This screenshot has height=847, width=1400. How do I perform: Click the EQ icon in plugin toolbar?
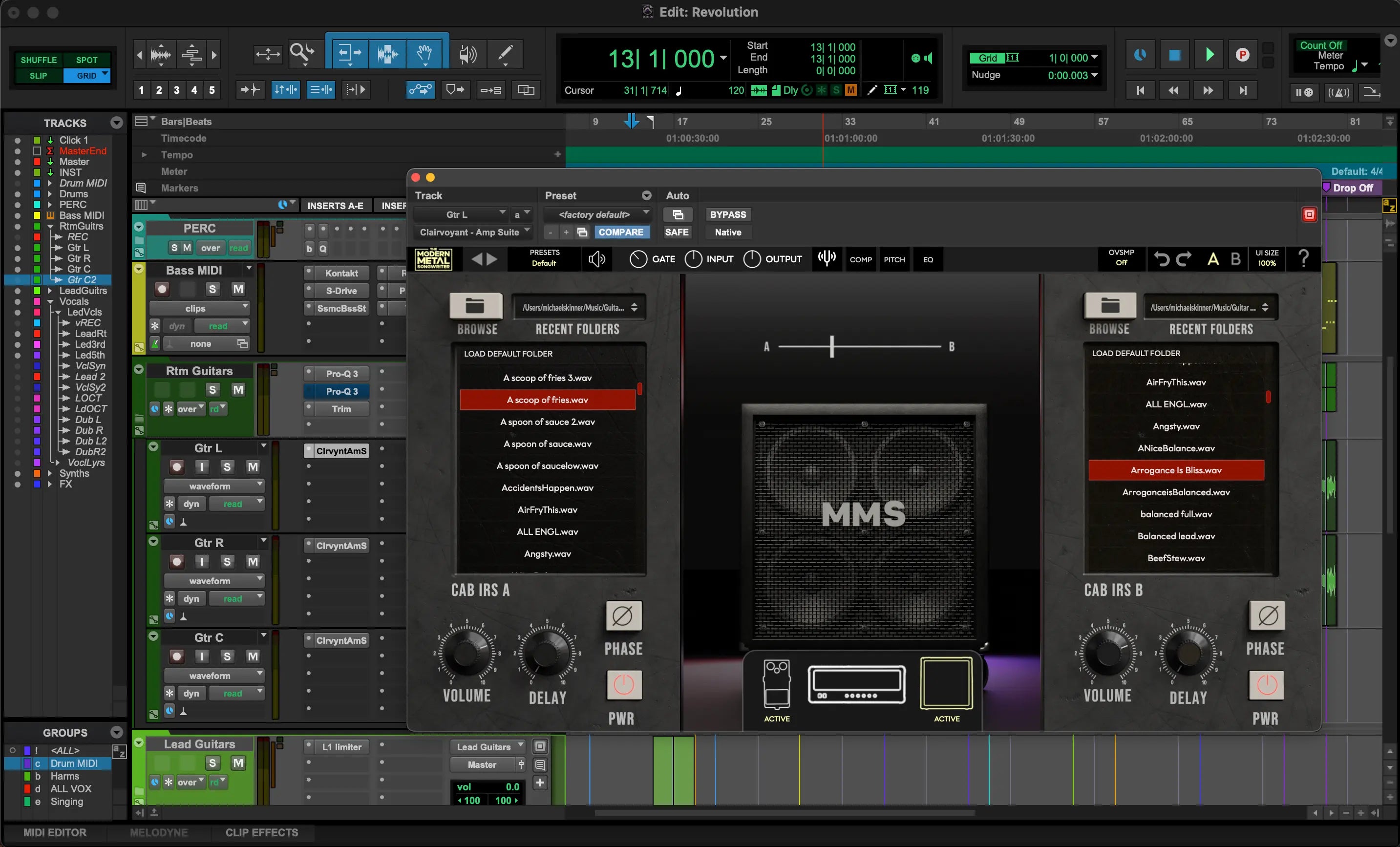926,259
